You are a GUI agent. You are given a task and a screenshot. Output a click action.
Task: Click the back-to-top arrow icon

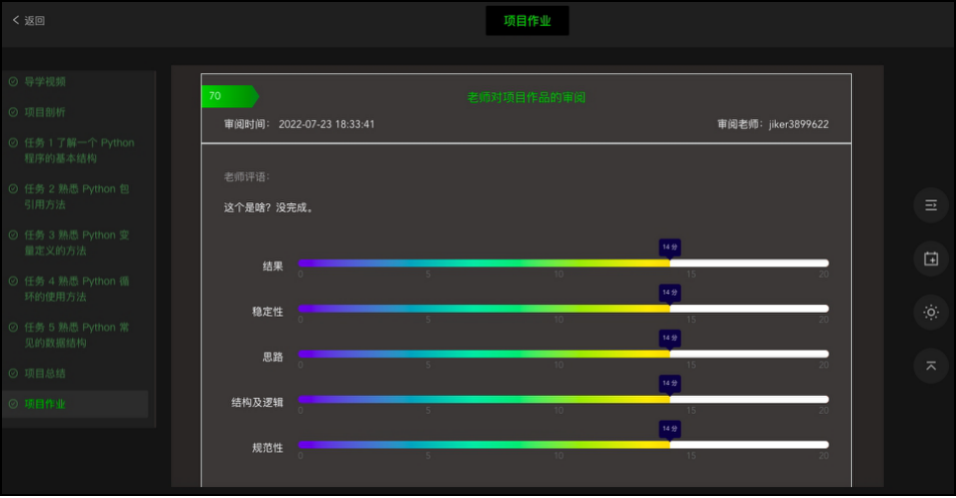click(930, 366)
